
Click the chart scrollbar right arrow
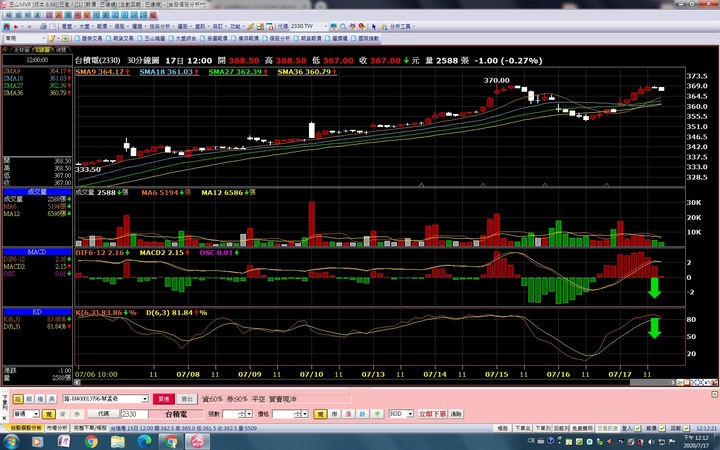tap(673, 382)
